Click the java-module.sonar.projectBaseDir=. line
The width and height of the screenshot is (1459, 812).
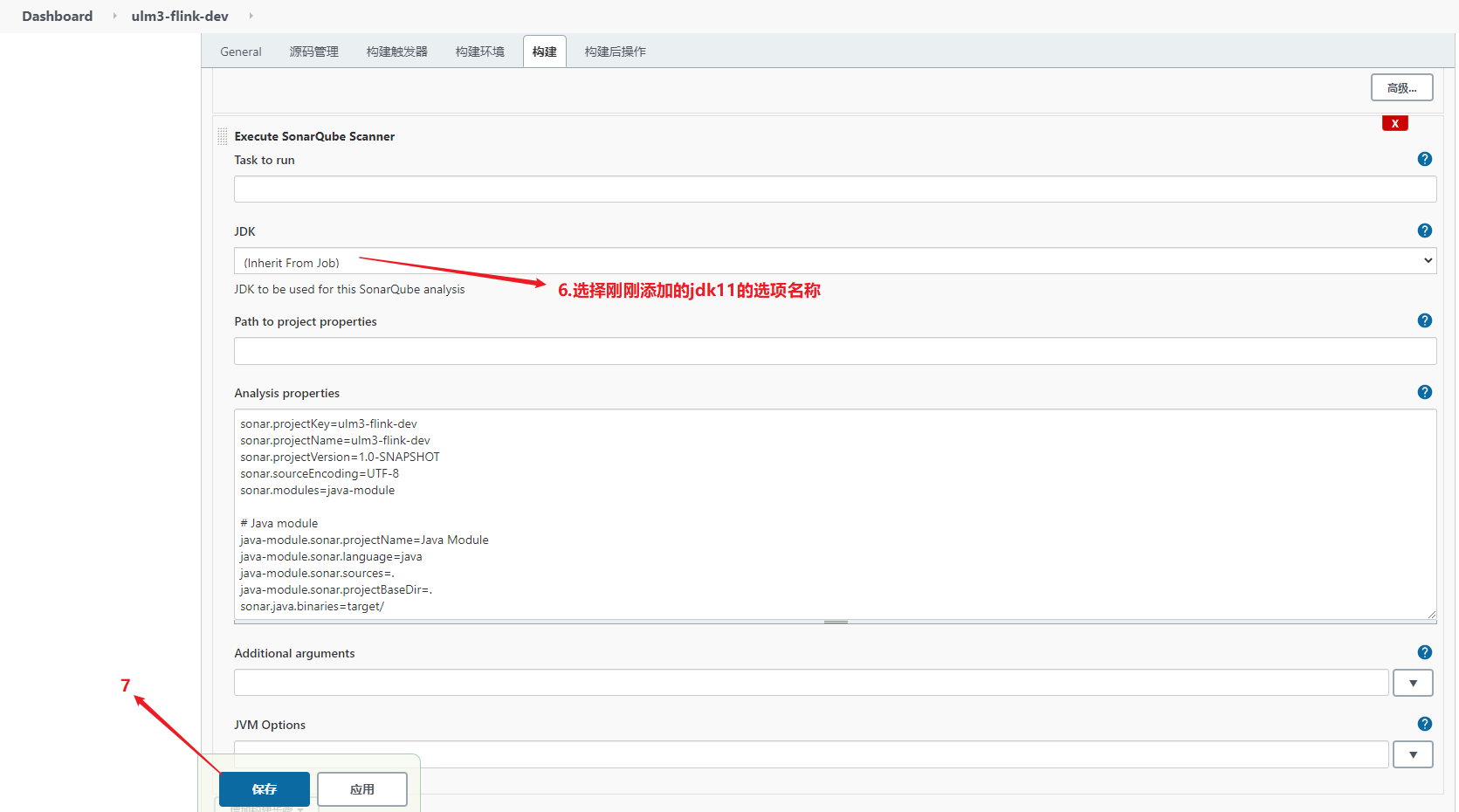click(336, 589)
